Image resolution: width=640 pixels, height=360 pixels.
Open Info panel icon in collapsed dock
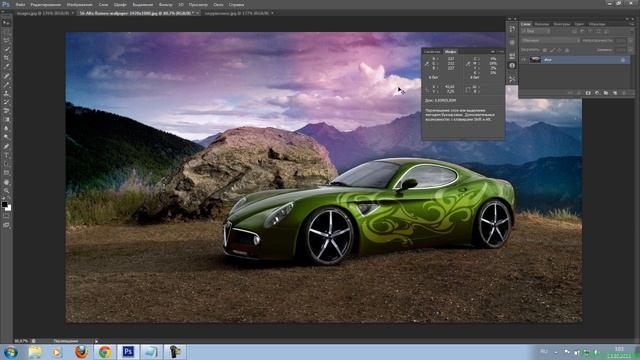pyautogui.click(x=512, y=66)
